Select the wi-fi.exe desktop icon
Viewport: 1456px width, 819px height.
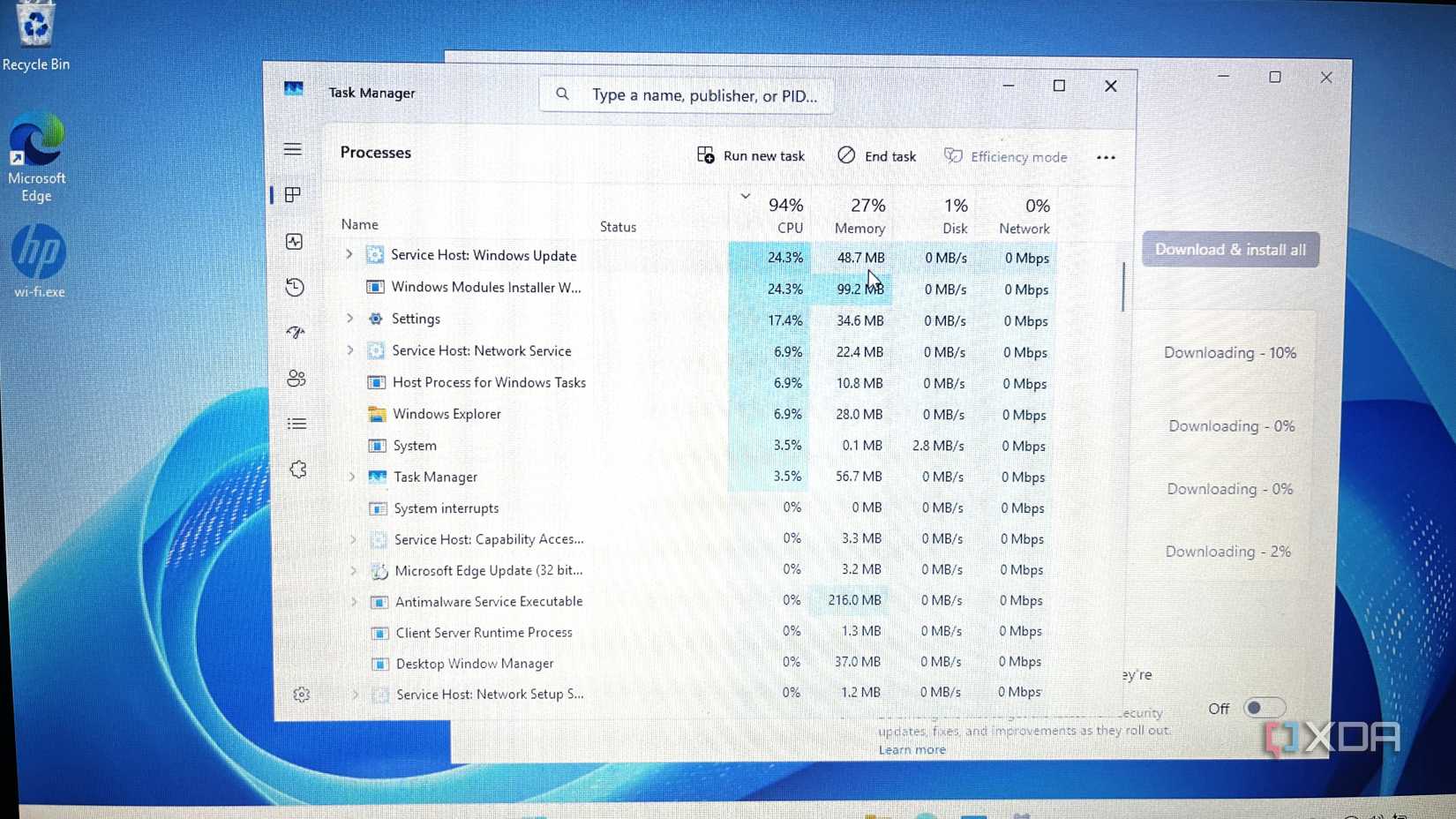coord(38,262)
